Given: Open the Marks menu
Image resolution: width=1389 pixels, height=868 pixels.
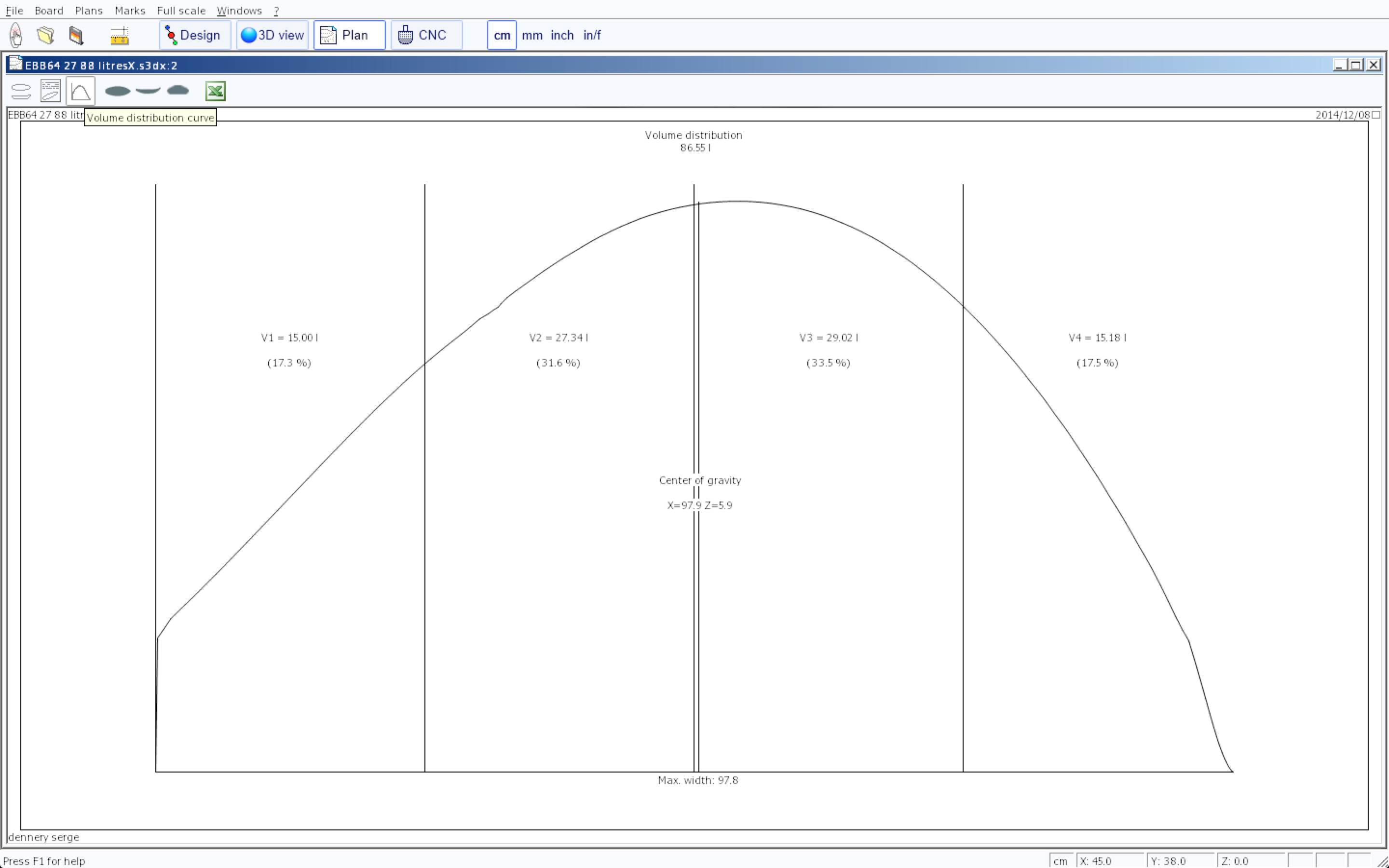Looking at the screenshot, I should coord(130,10).
